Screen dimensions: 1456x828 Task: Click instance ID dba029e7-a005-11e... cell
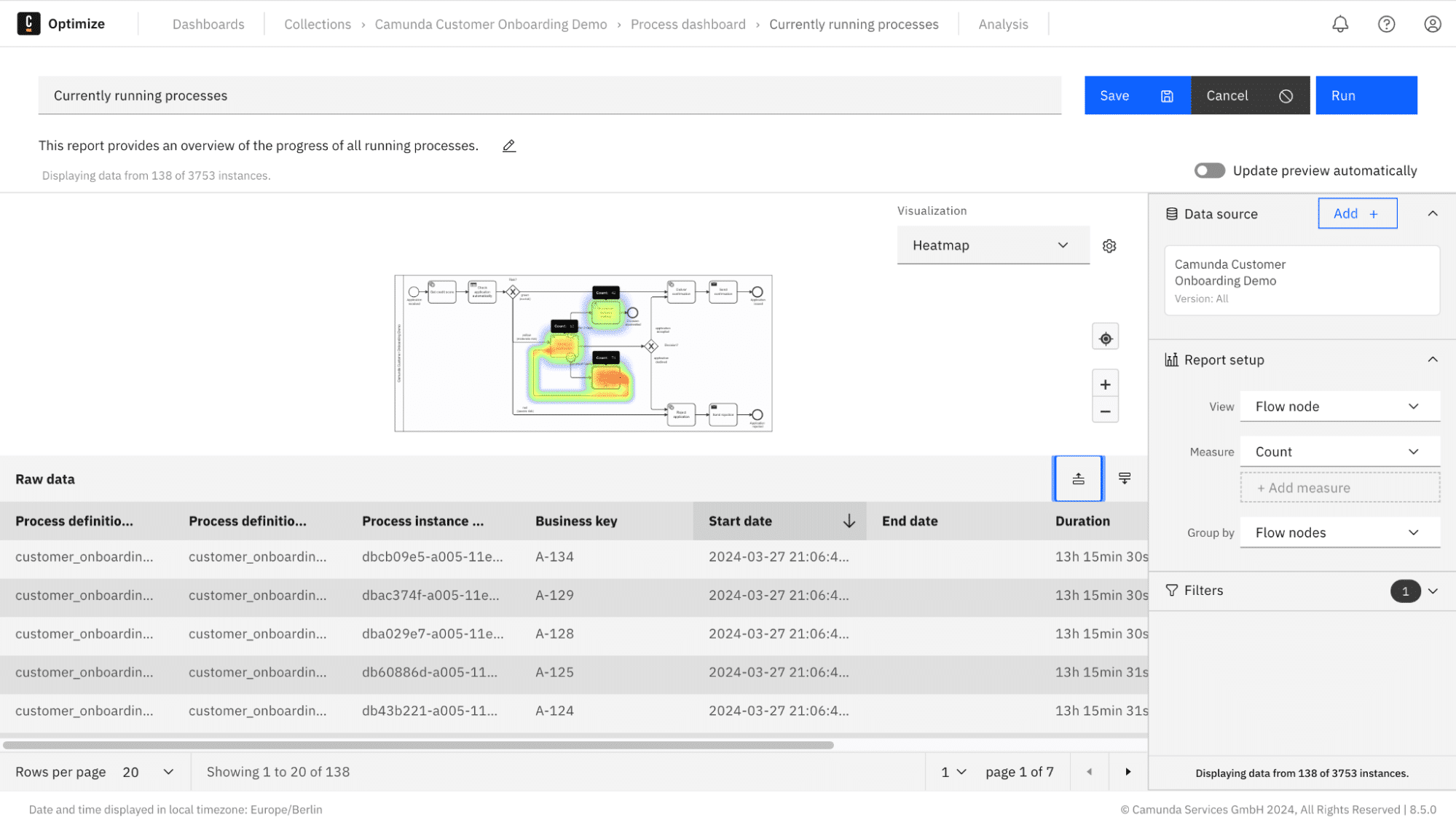click(433, 634)
